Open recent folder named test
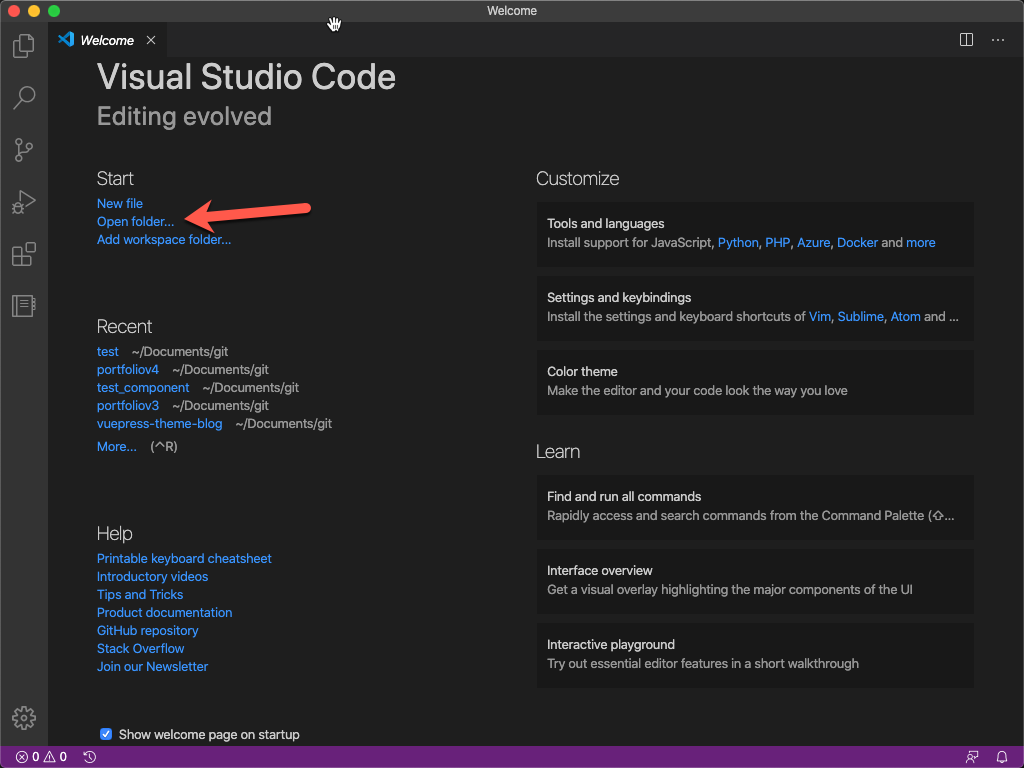The image size is (1024, 768). (108, 352)
